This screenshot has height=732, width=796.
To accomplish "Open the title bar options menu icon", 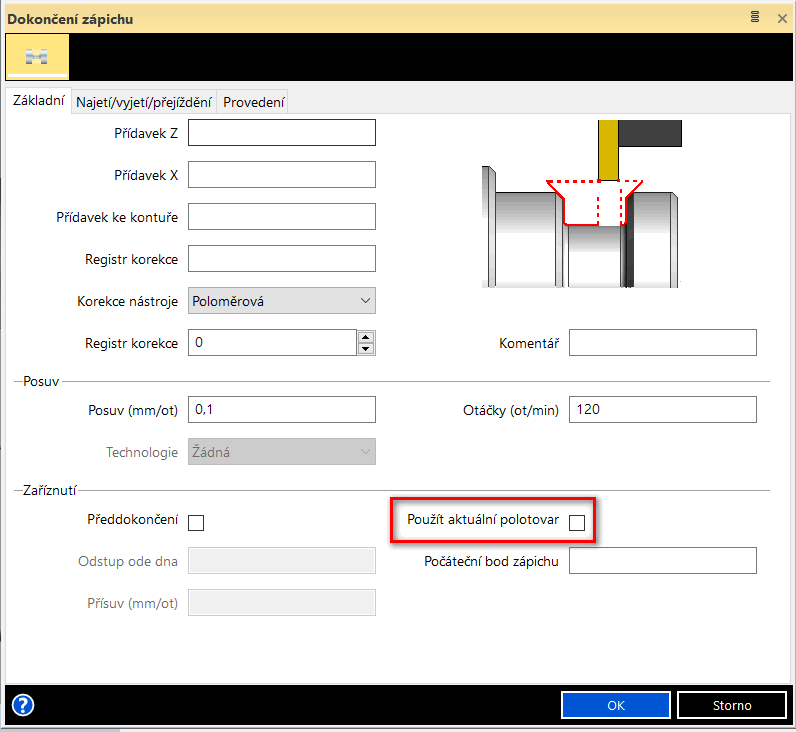I will tap(754, 17).
